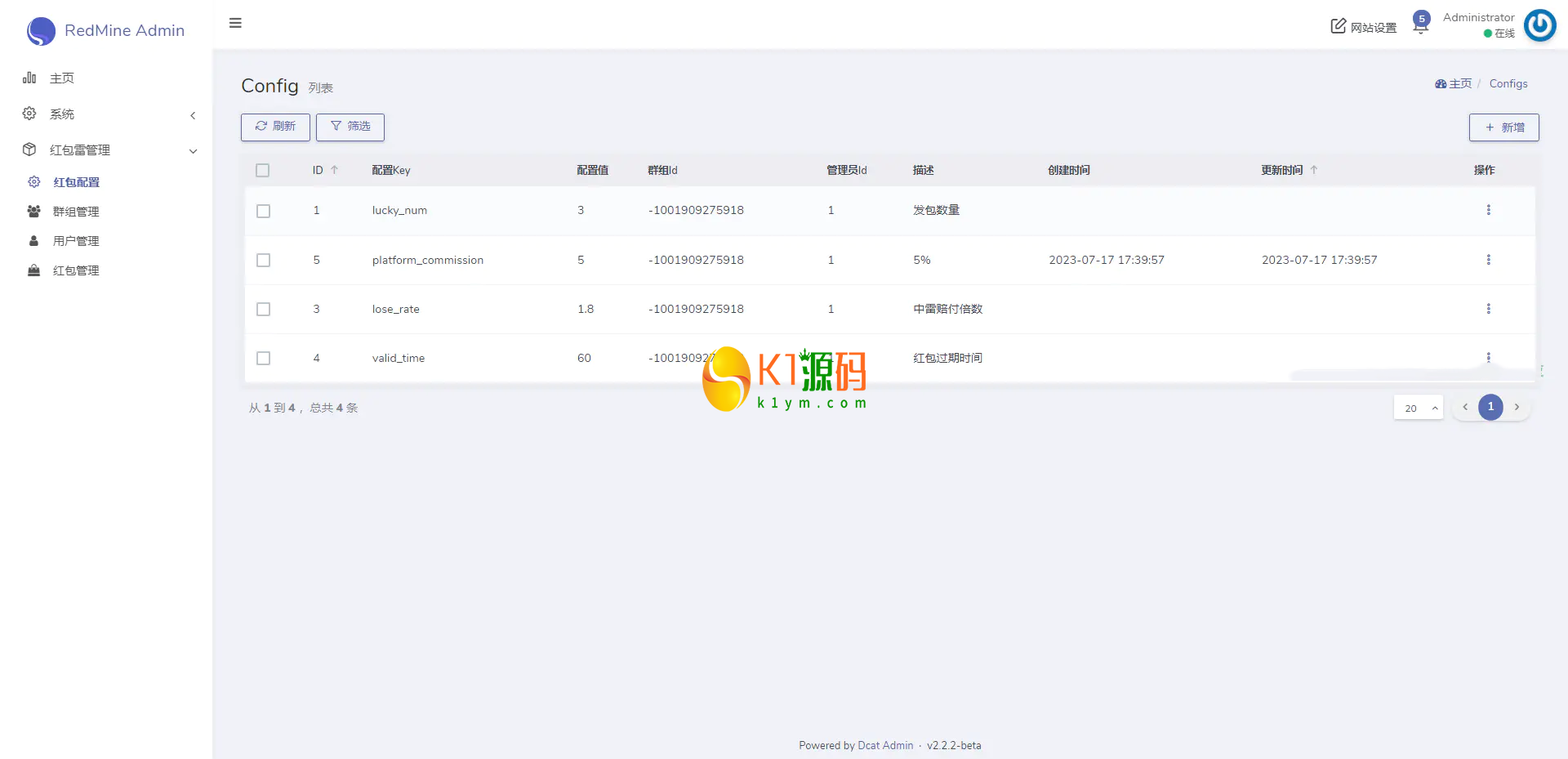
Task: Click the 红包雷管理 sidebar group
Action: 80,150
